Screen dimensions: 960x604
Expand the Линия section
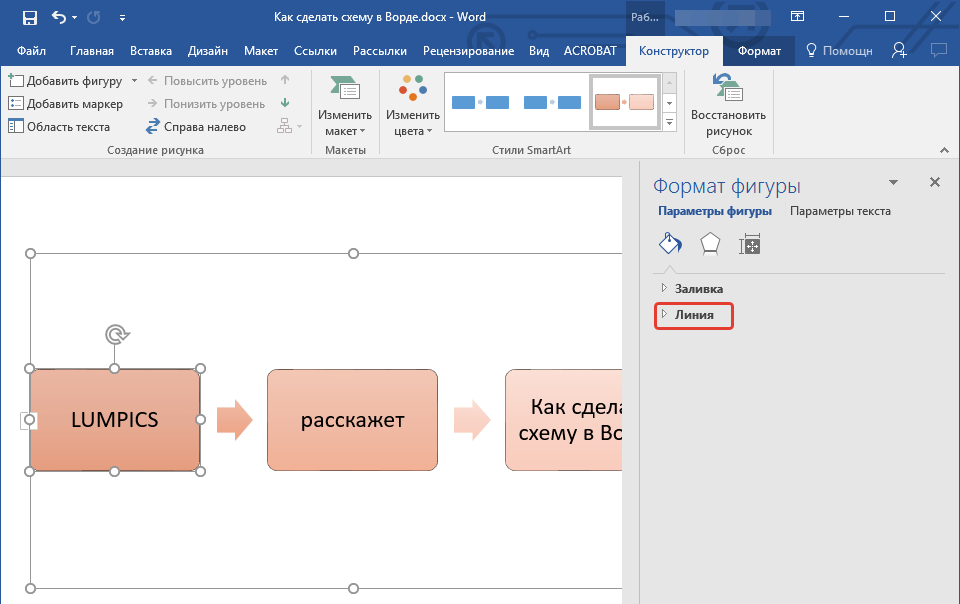(x=694, y=315)
